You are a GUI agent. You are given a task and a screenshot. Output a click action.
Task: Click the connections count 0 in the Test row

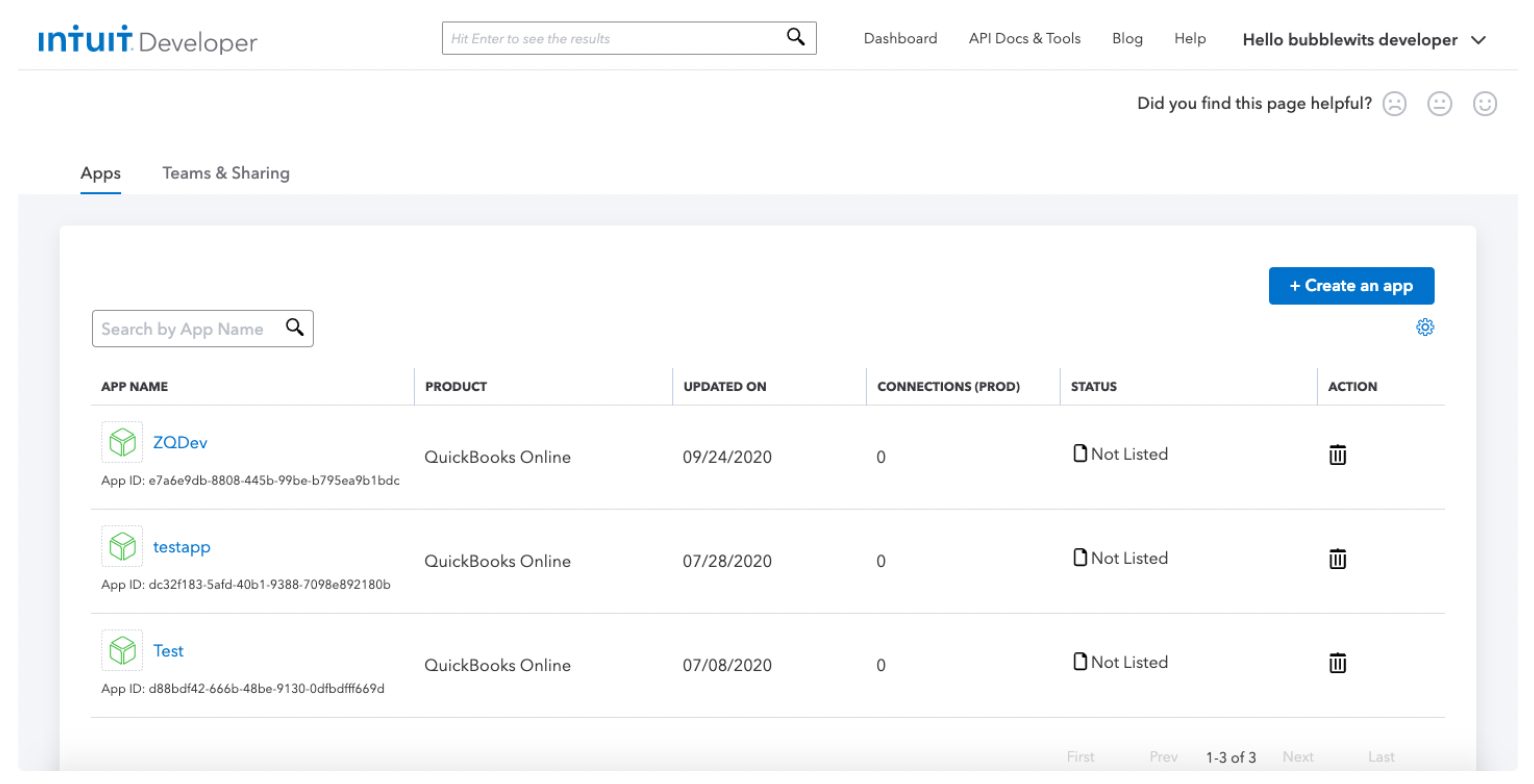pos(881,665)
